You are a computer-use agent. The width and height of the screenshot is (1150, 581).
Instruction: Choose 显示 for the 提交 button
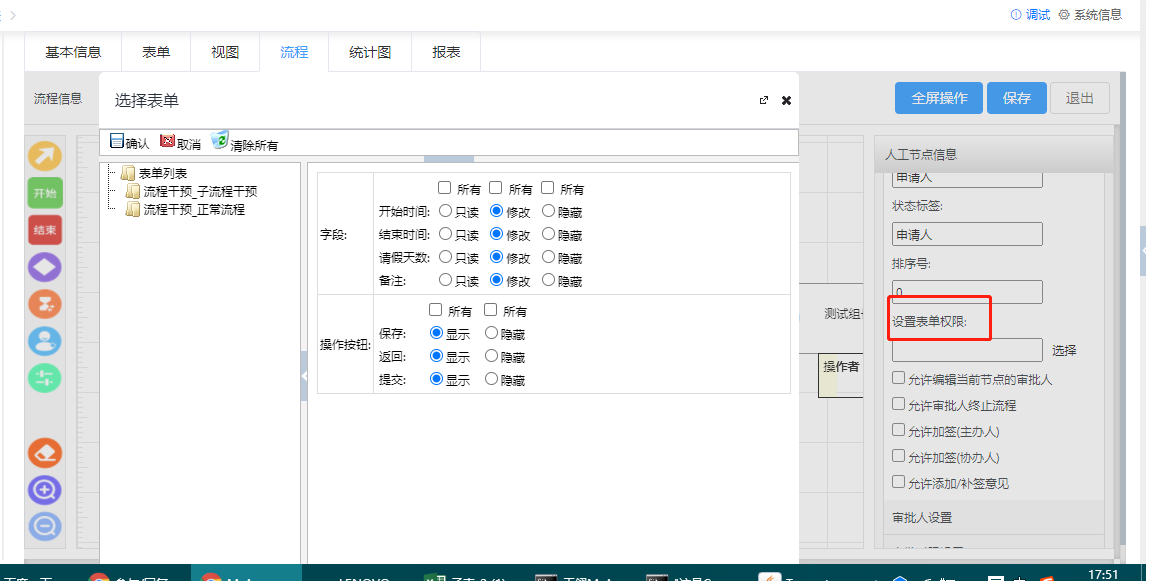coord(436,379)
